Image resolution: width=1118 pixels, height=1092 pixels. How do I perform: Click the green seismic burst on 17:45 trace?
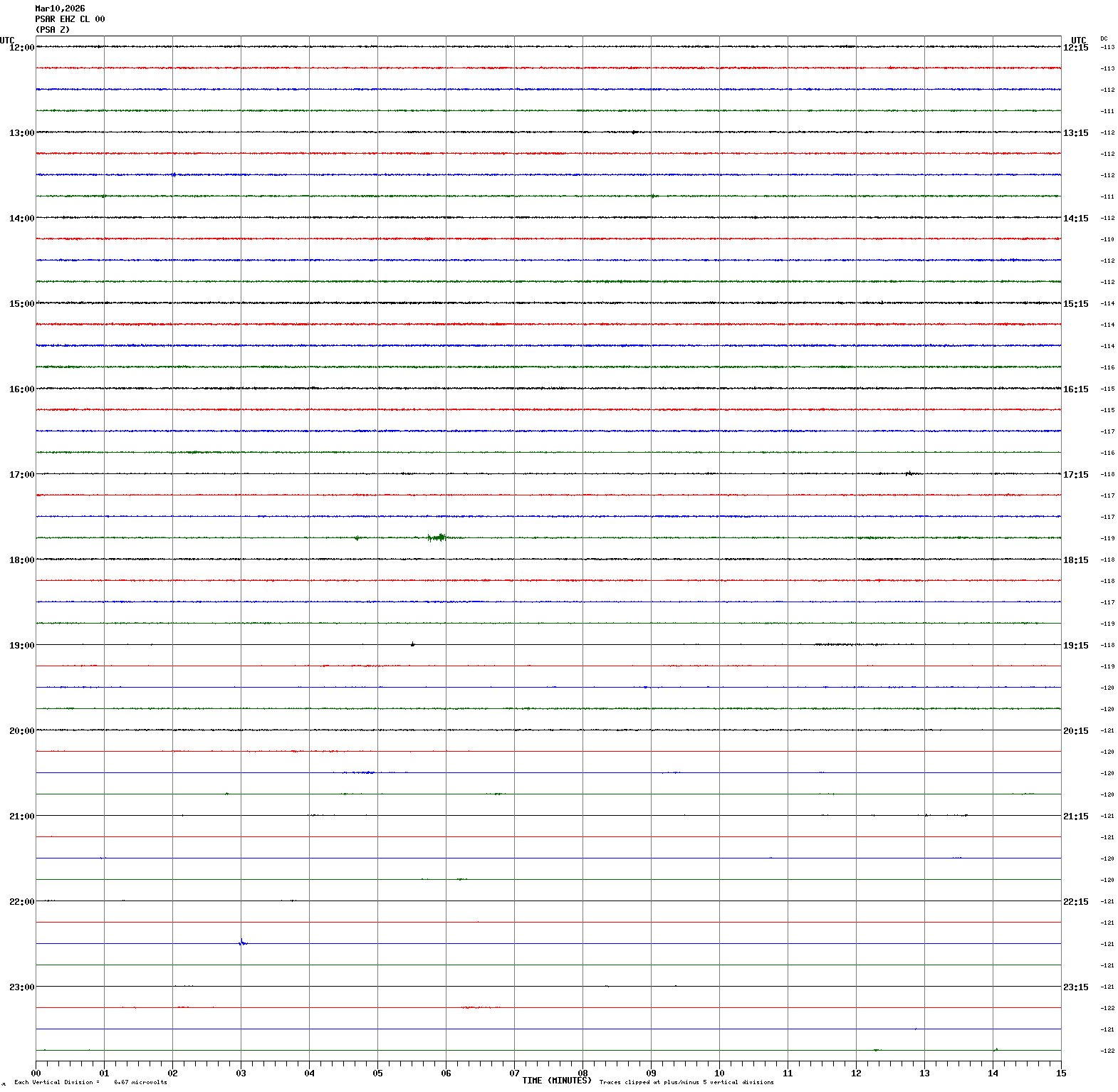(x=437, y=537)
